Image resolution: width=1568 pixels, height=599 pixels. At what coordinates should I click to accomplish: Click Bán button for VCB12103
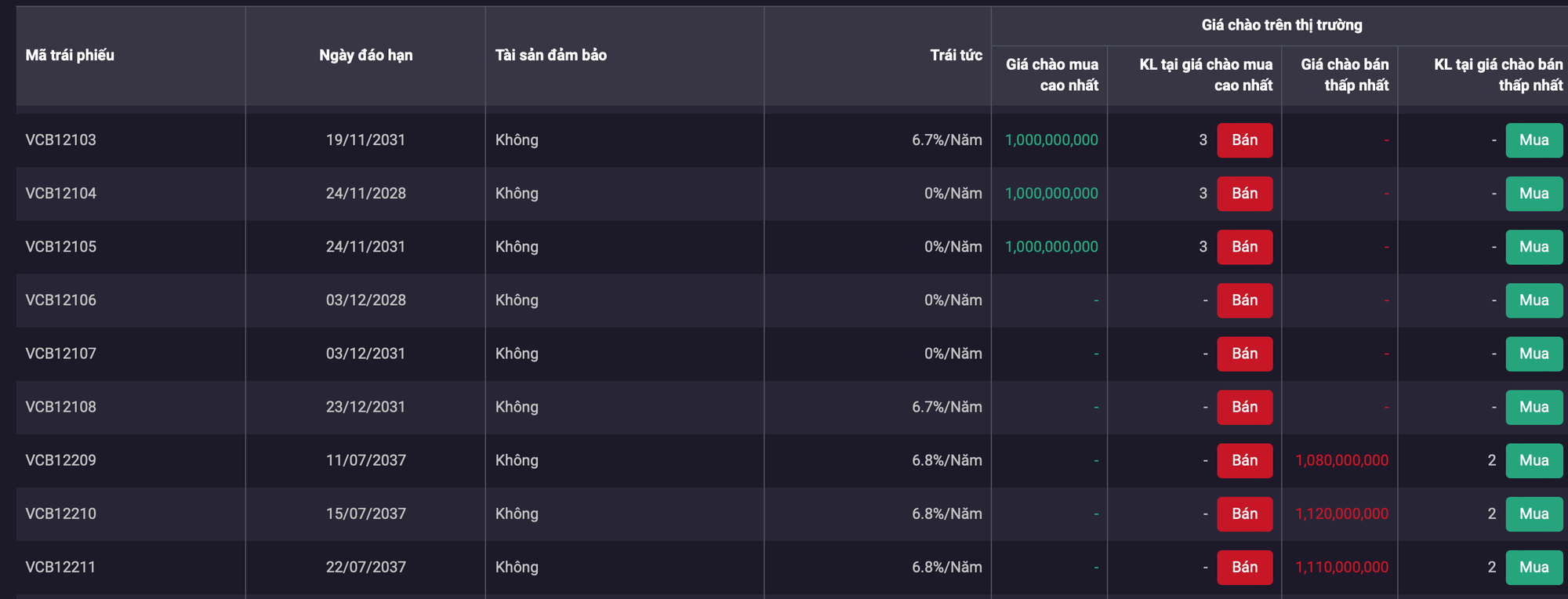1244,140
